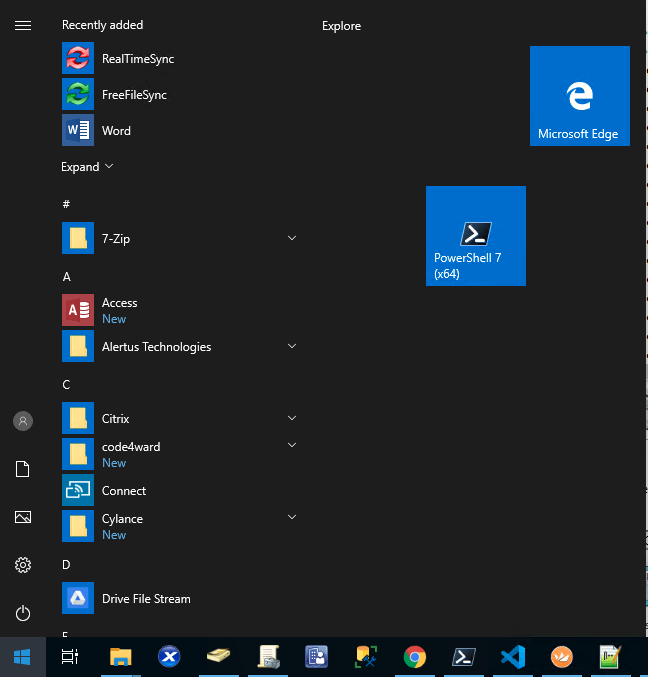The height and width of the screenshot is (677, 648).
Task: Open Documents from the left rail
Action: 23,469
